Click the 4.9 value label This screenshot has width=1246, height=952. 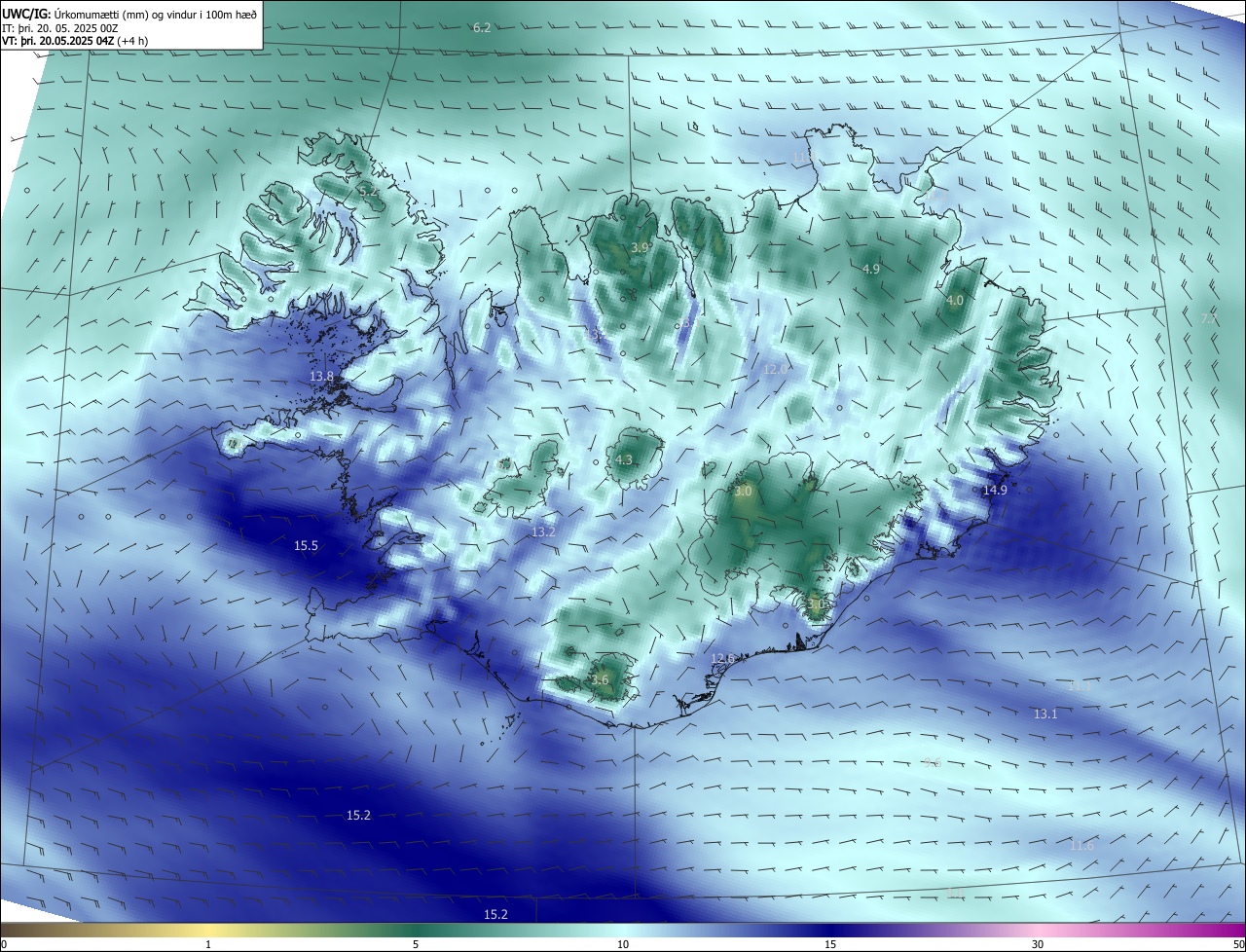tap(871, 269)
